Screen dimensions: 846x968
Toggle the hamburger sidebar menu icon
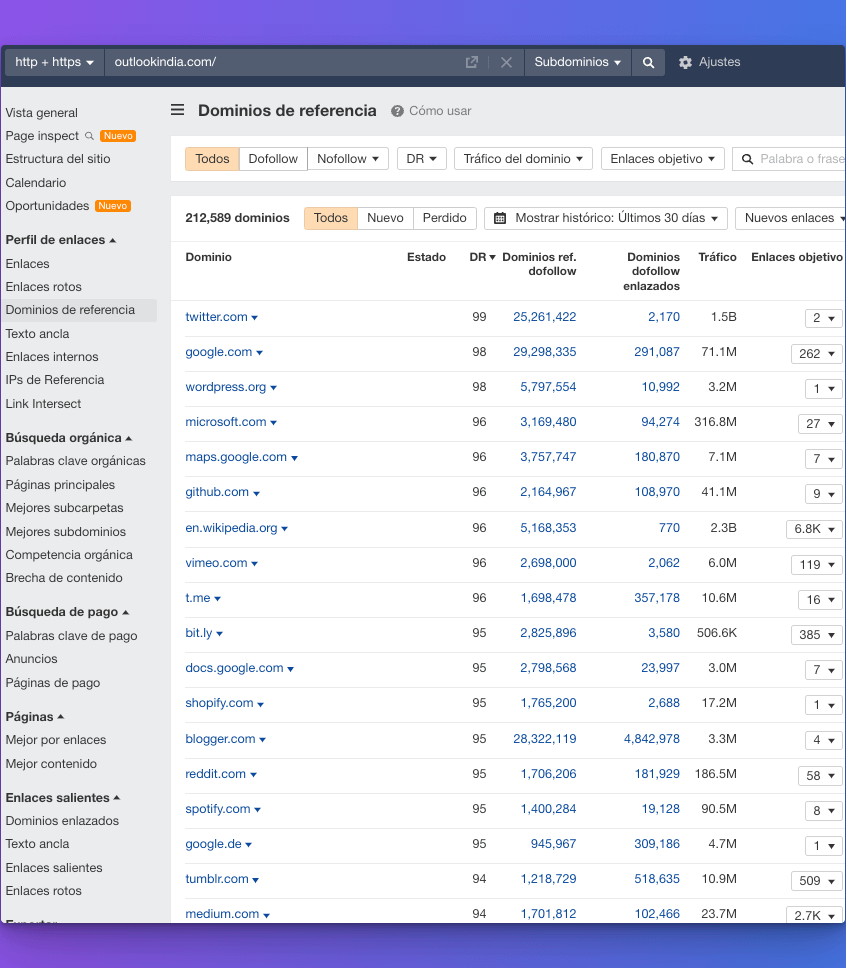click(177, 111)
